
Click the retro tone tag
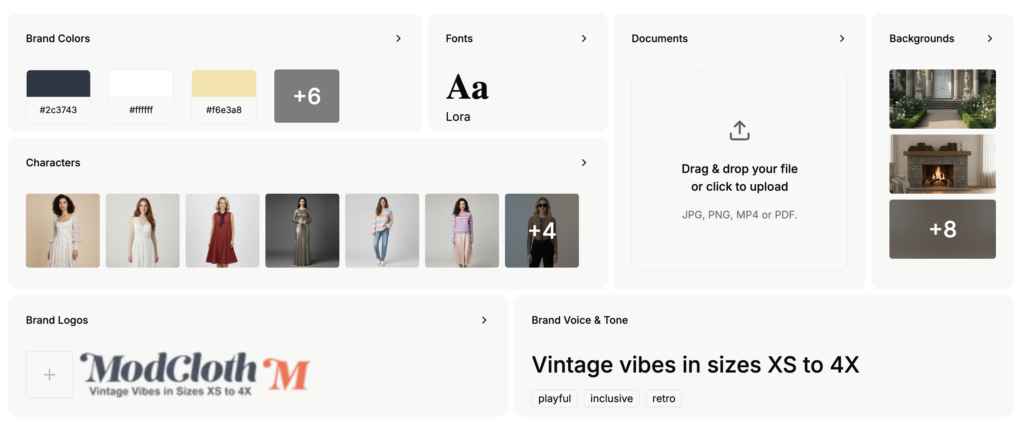664,399
